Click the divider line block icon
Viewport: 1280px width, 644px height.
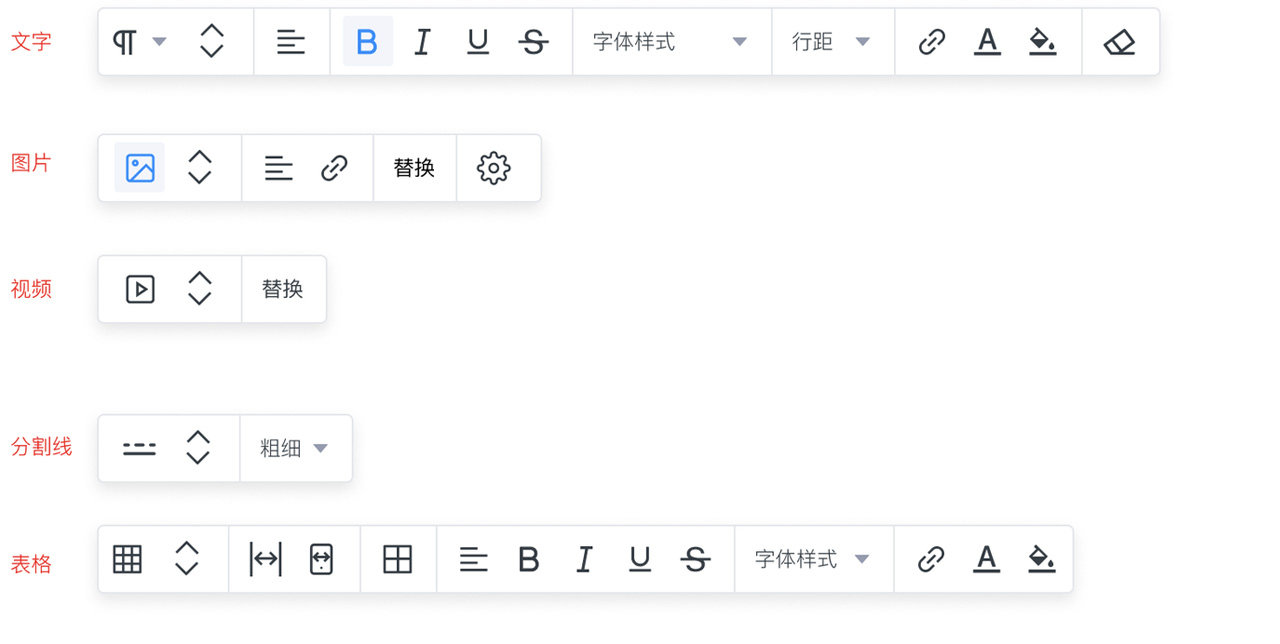[x=139, y=448]
